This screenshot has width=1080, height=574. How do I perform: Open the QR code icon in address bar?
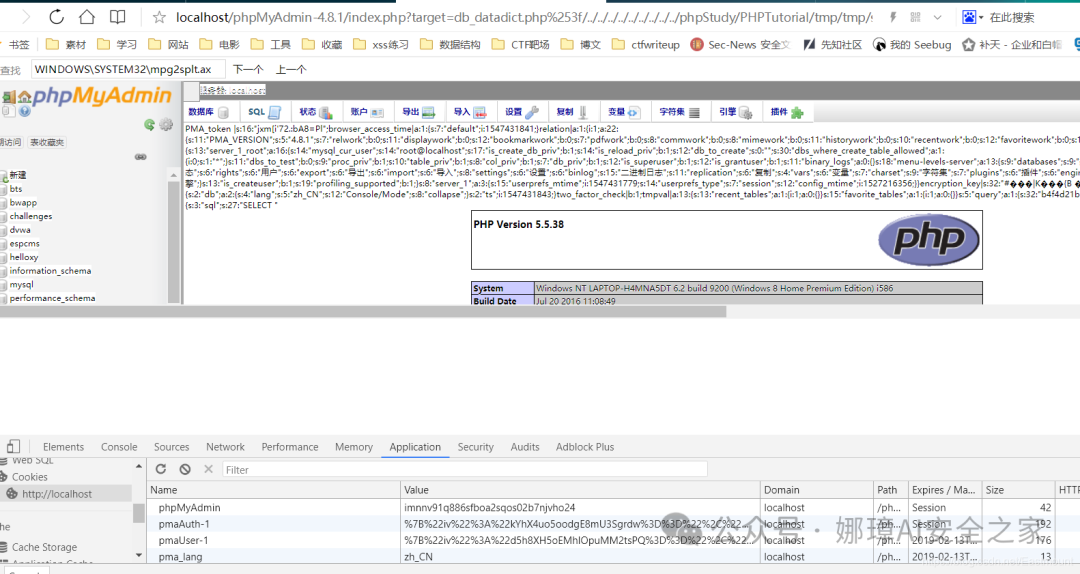pyautogui.click(x=915, y=17)
